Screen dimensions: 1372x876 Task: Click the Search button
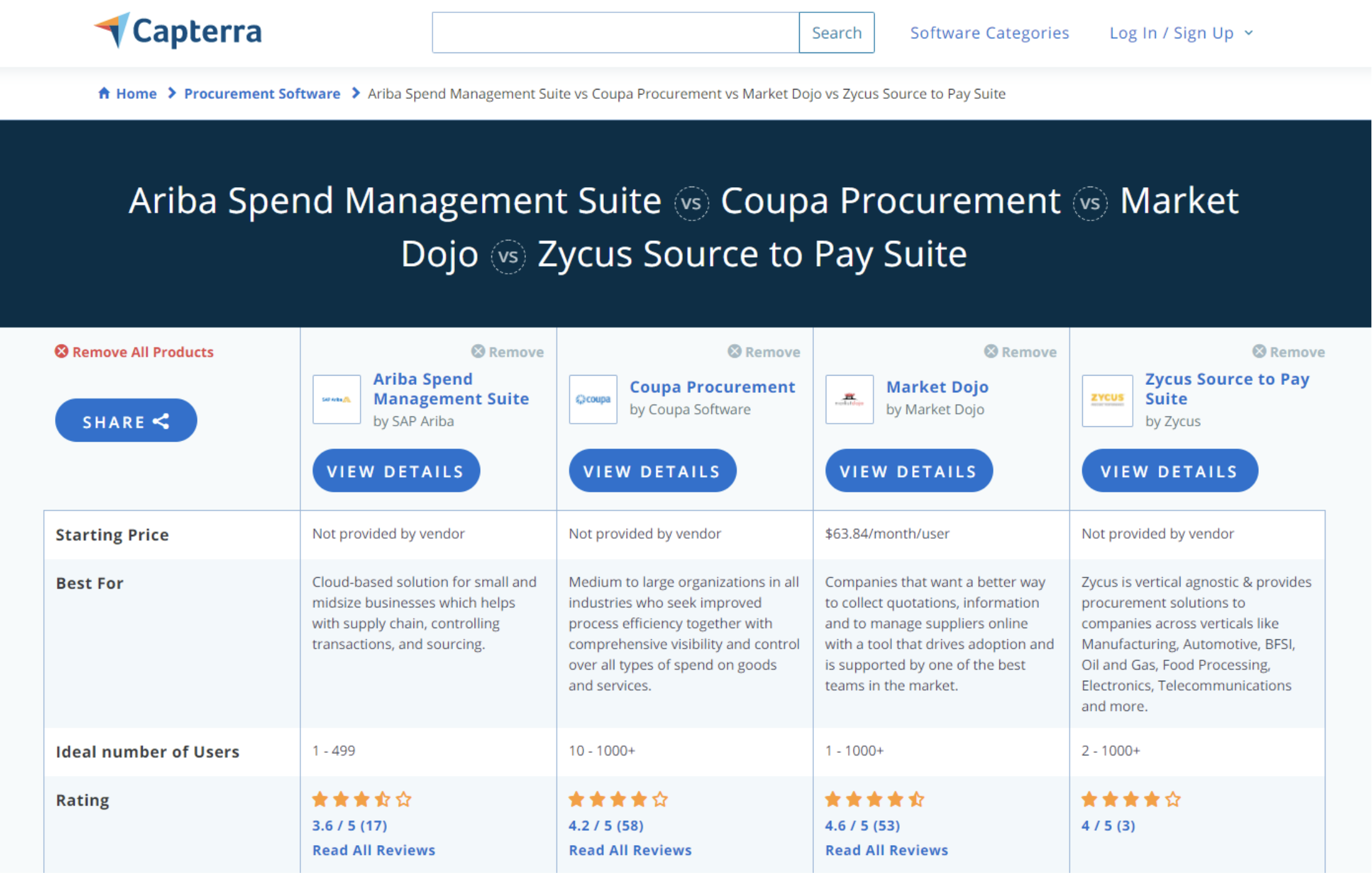pos(836,33)
